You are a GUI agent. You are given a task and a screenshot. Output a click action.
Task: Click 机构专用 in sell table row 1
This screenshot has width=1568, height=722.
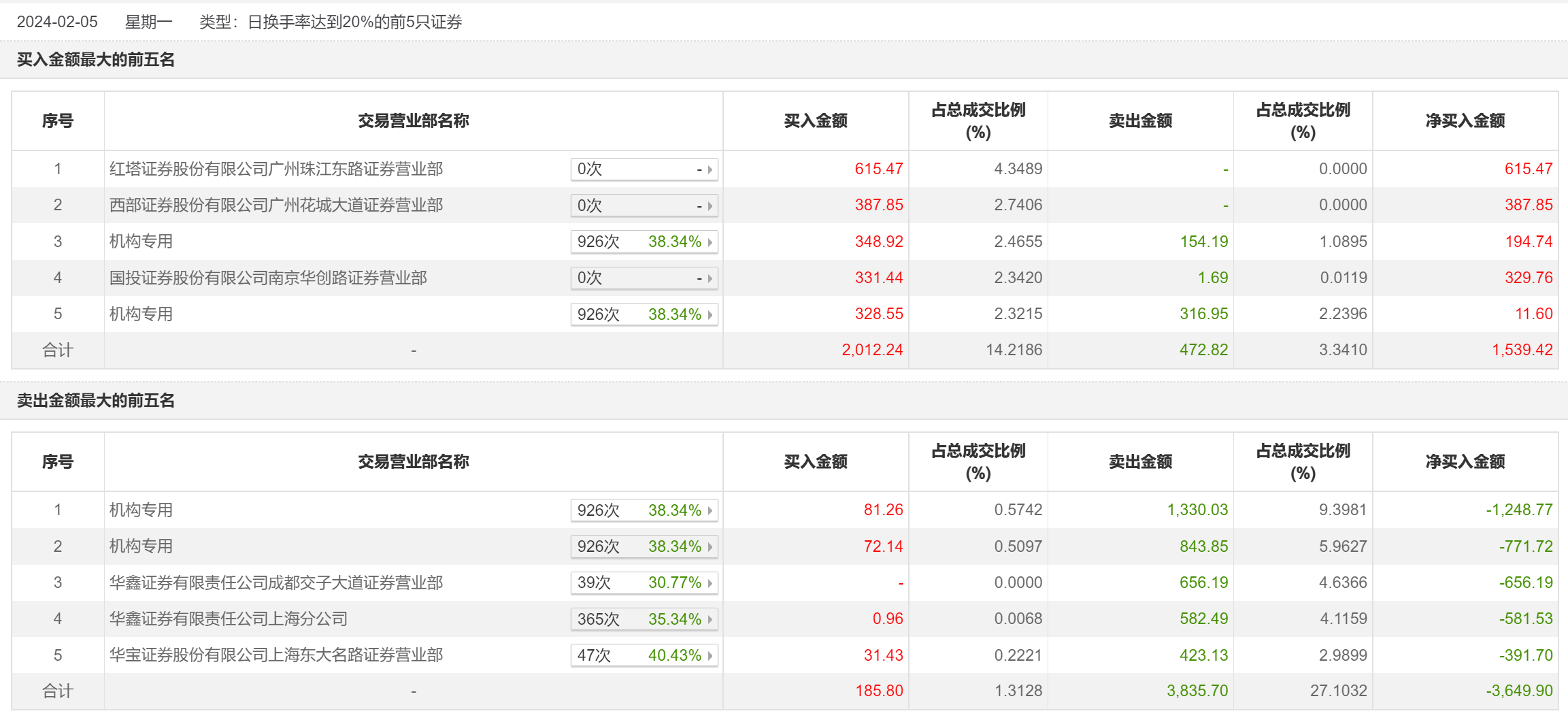tap(141, 510)
